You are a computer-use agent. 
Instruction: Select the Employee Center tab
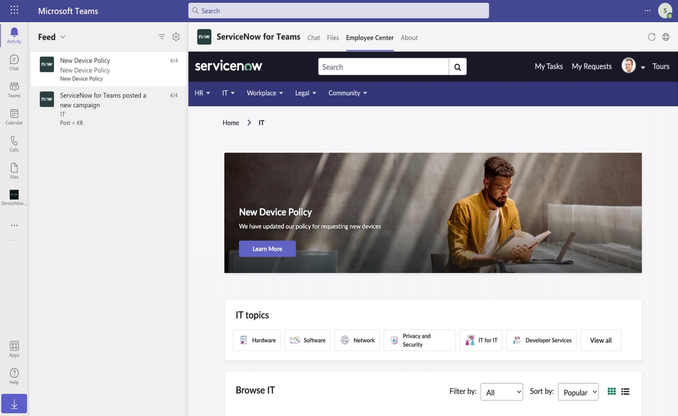point(370,38)
